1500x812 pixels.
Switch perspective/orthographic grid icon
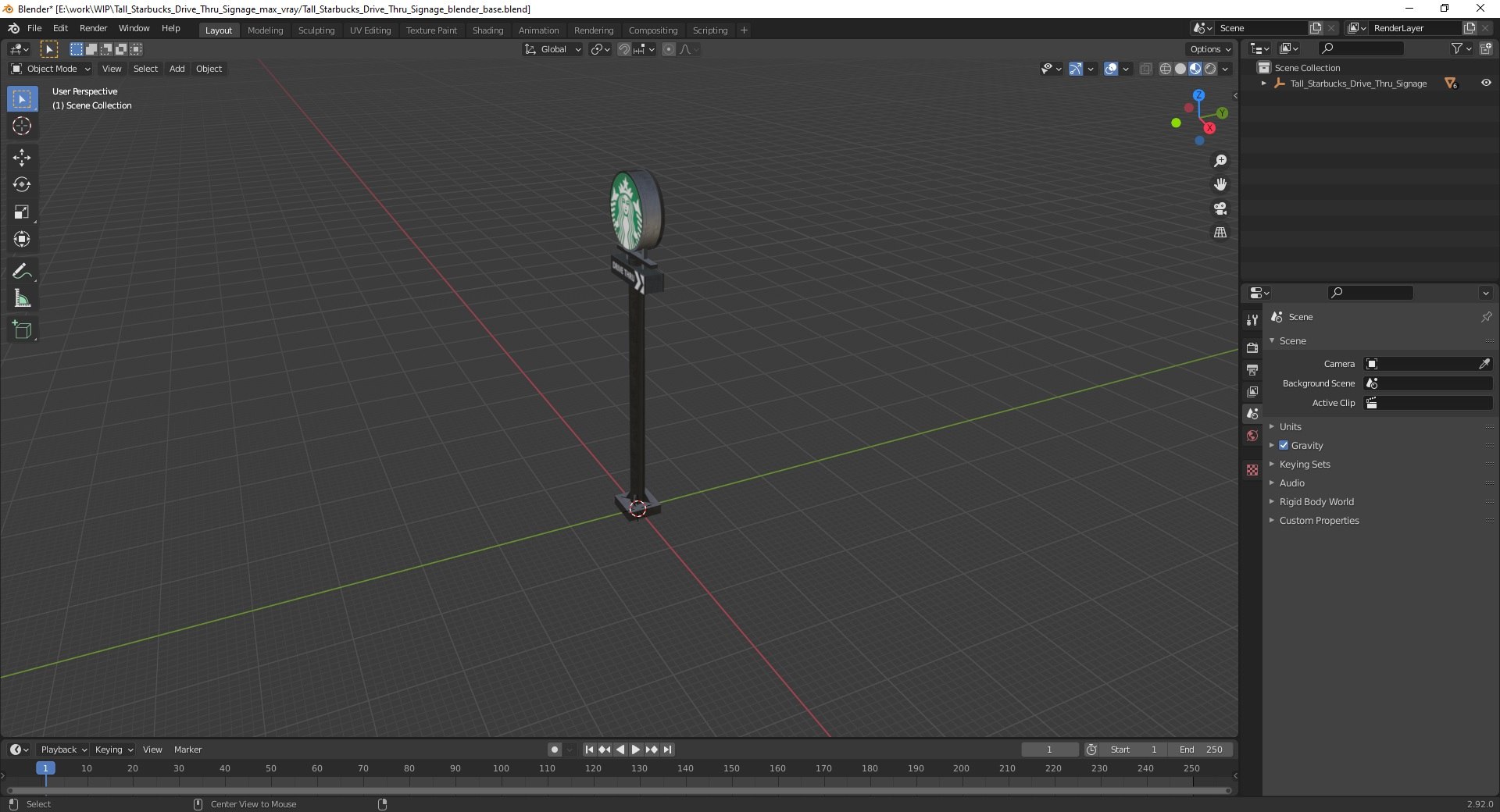[1220, 233]
